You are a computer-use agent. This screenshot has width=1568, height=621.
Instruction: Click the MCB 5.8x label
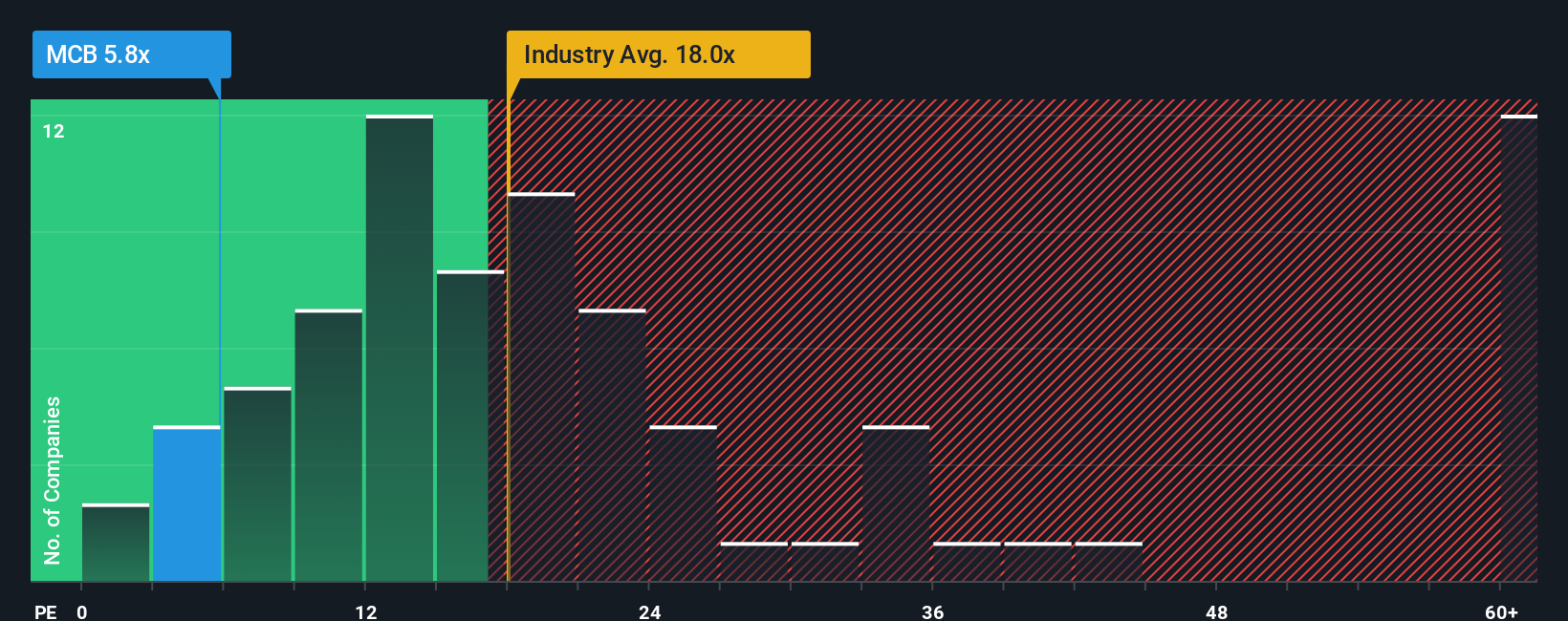coord(131,54)
